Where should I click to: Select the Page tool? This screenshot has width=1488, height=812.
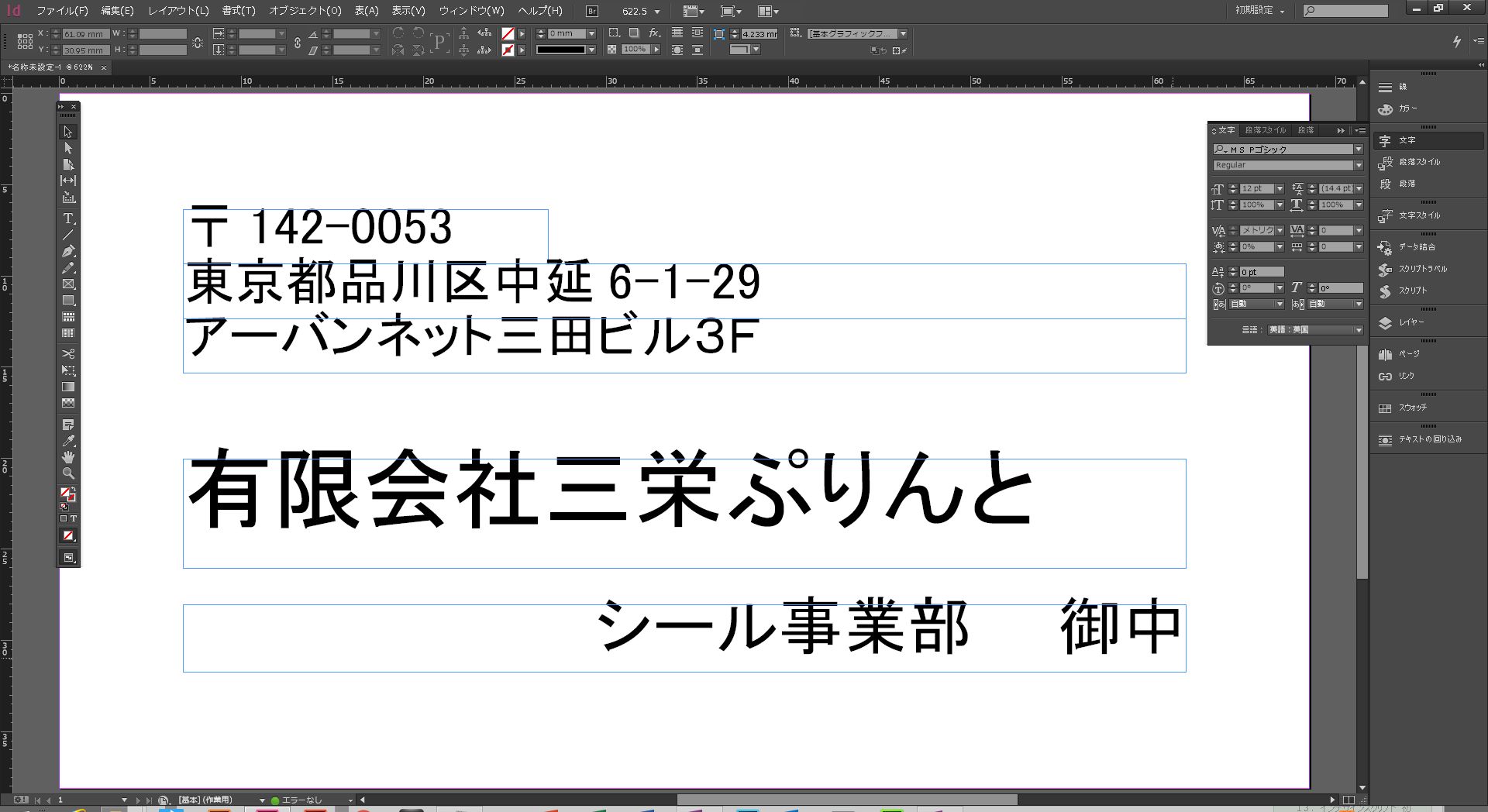click(x=68, y=164)
